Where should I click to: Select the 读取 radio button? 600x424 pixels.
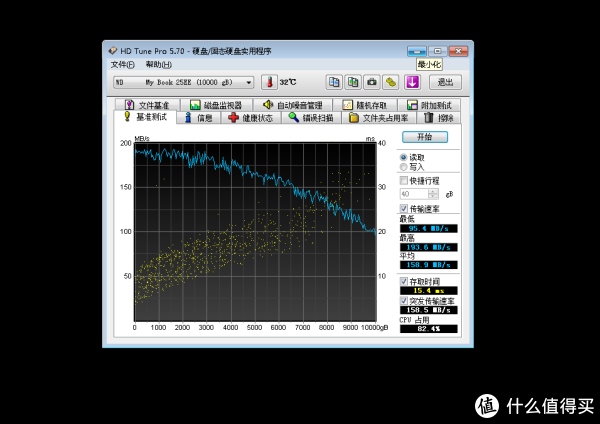click(403, 157)
